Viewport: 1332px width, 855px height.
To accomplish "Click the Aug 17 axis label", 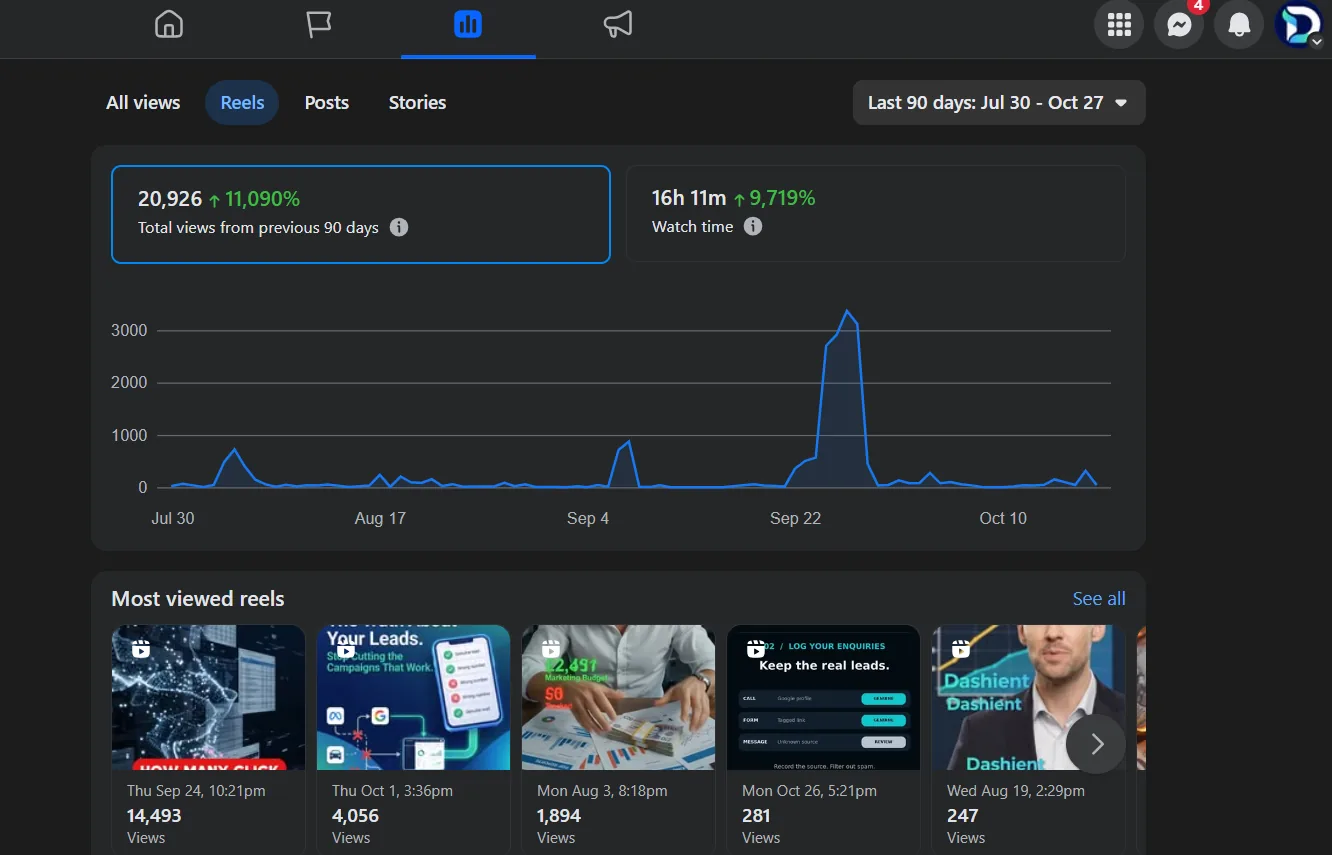I will pos(380,518).
